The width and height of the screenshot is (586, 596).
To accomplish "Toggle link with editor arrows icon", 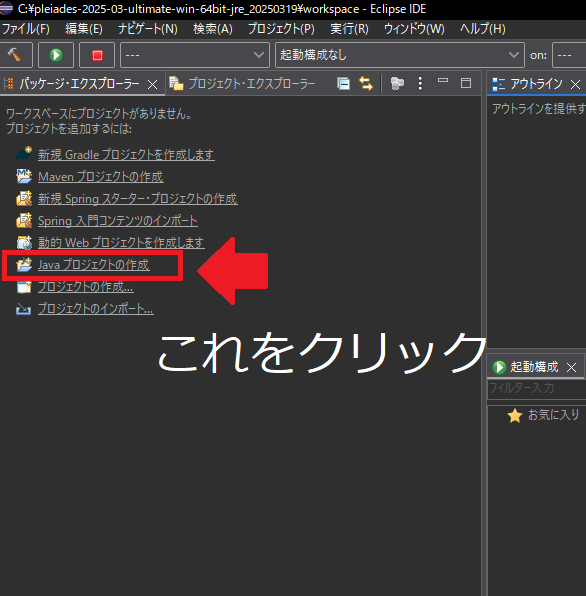I will tap(366, 83).
